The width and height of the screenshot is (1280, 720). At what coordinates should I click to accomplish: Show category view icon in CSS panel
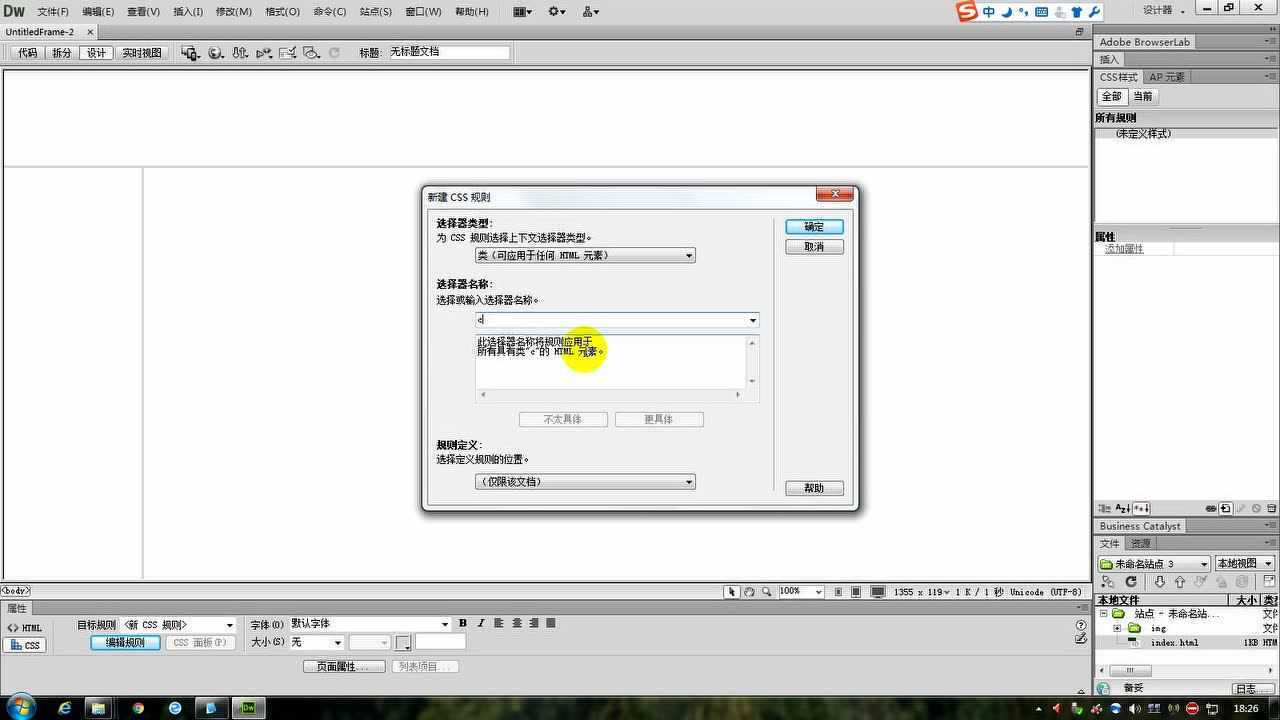pos(1104,509)
